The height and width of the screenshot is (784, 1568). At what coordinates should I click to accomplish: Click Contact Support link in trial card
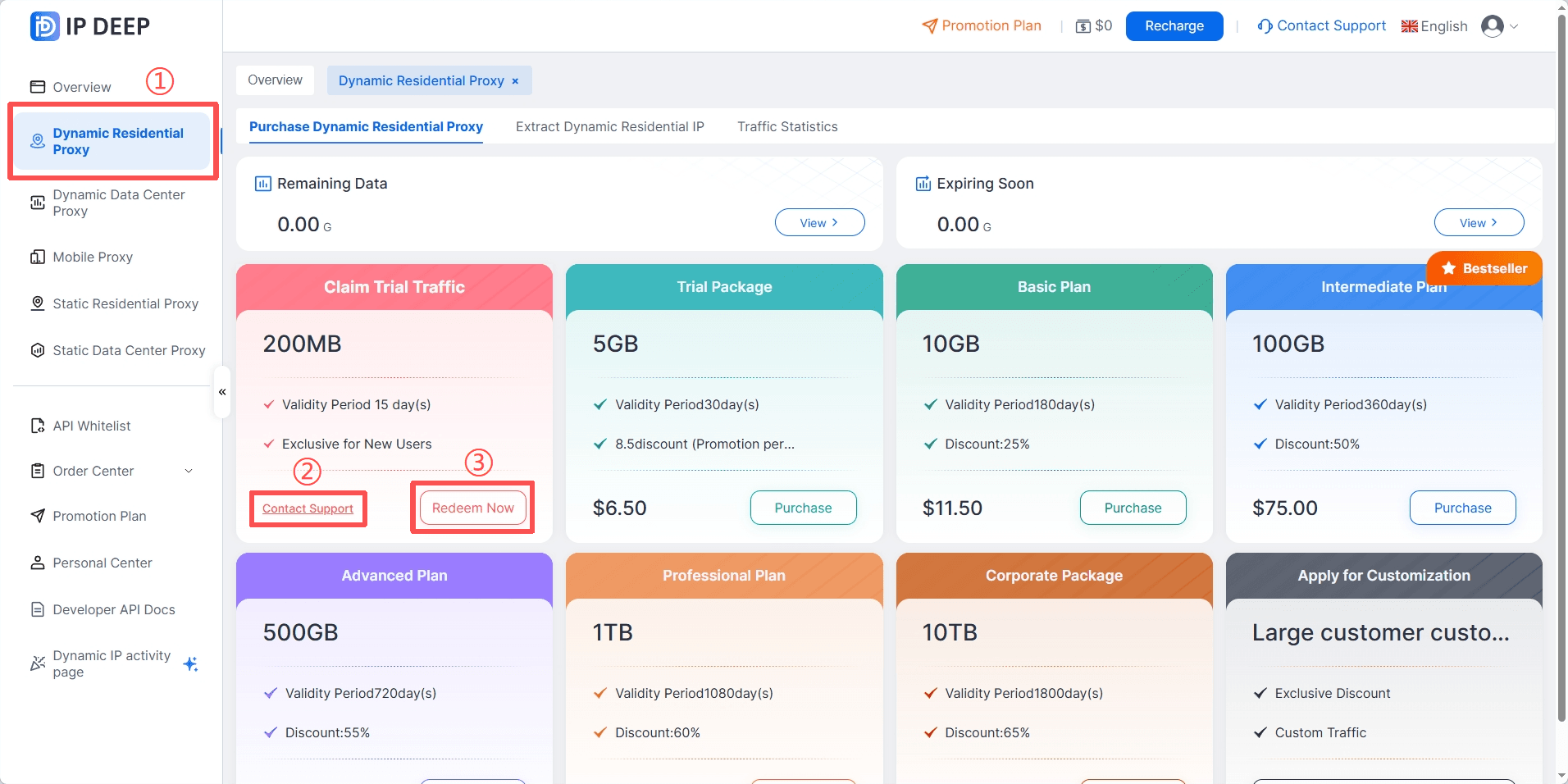308,508
